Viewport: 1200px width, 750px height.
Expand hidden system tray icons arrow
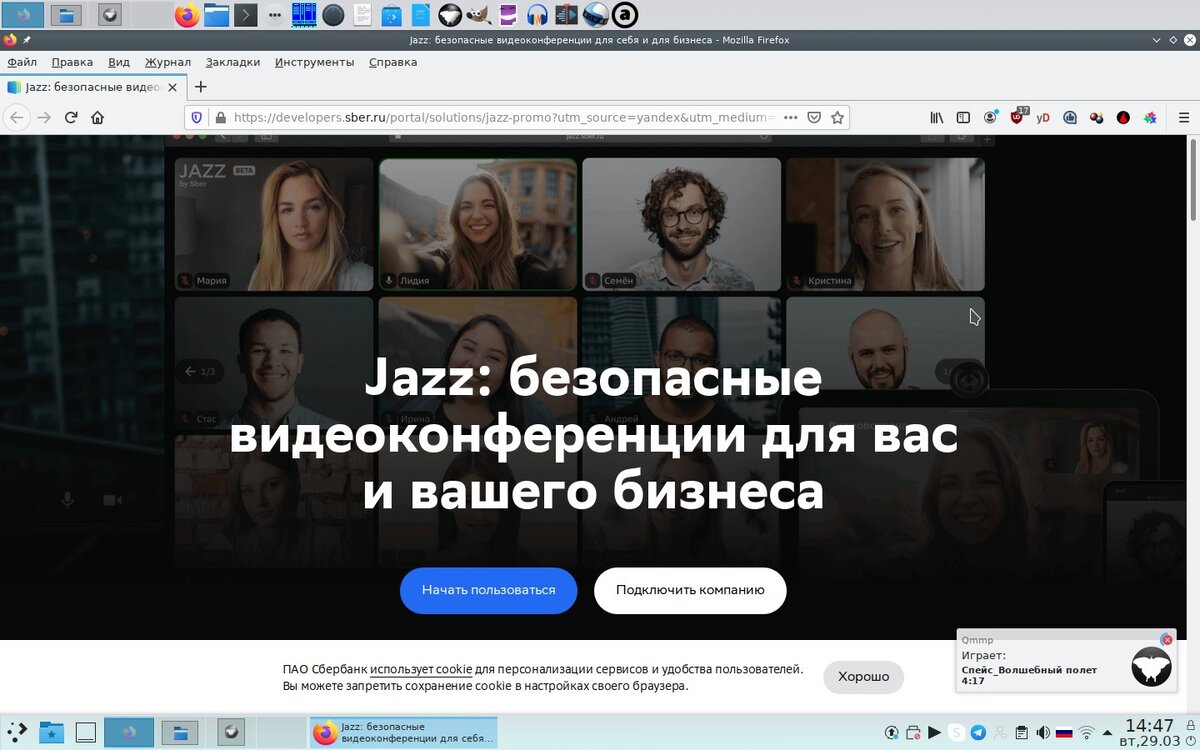pos(1106,732)
